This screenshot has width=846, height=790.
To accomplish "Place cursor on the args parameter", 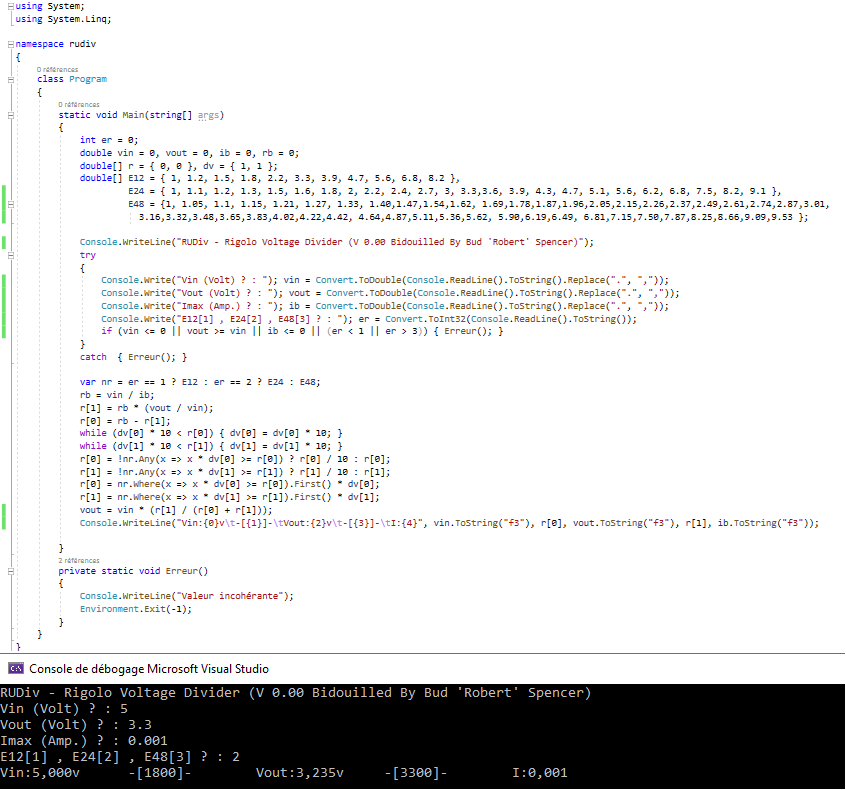I will click(x=209, y=115).
